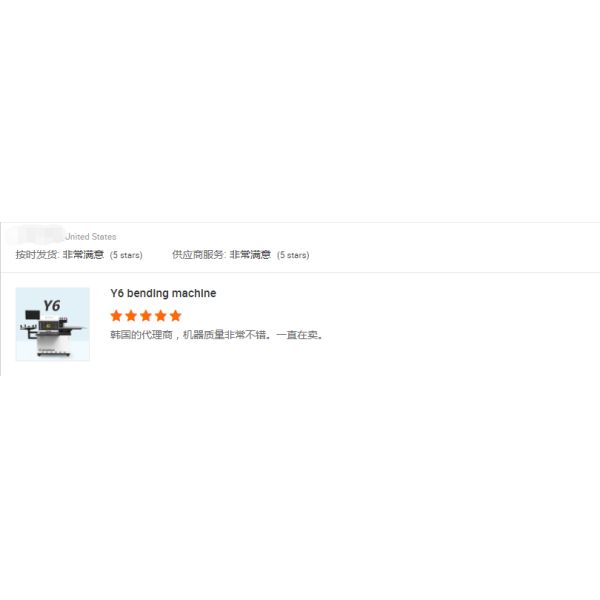Click "(5 stars)" beside the 按时发货 rating
Image resolution: width=600 pixels, height=600 pixels.
(x=126, y=255)
